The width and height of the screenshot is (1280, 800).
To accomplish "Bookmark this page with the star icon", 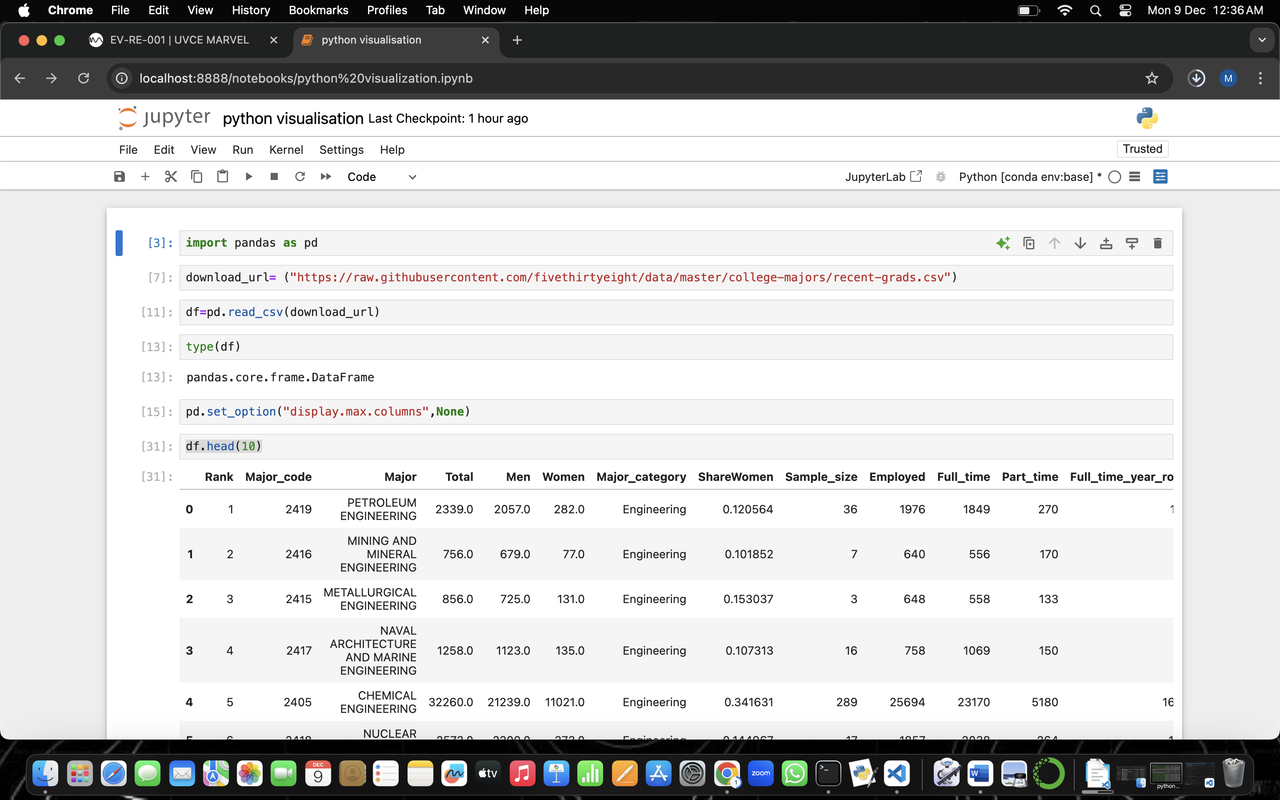I will pyautogui.click(x=1152, y=78).
